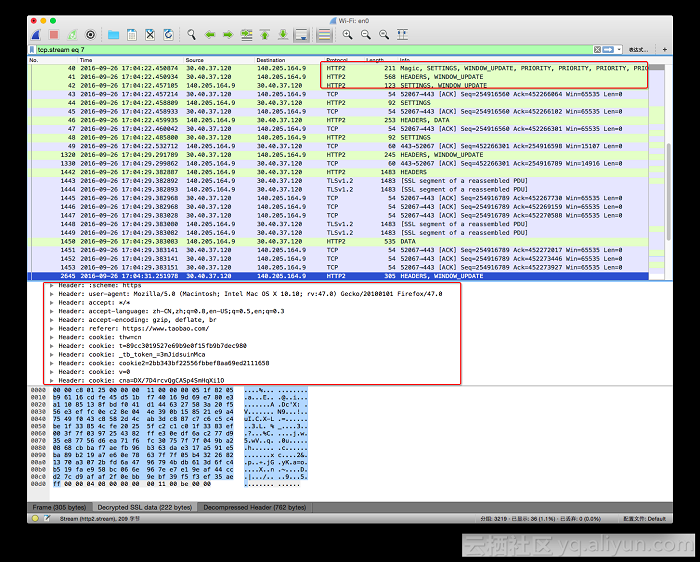The width and height of the screenshot is (700, 562).
Task: Select packet 1442 HEADERS row
Action: (338, 172)
